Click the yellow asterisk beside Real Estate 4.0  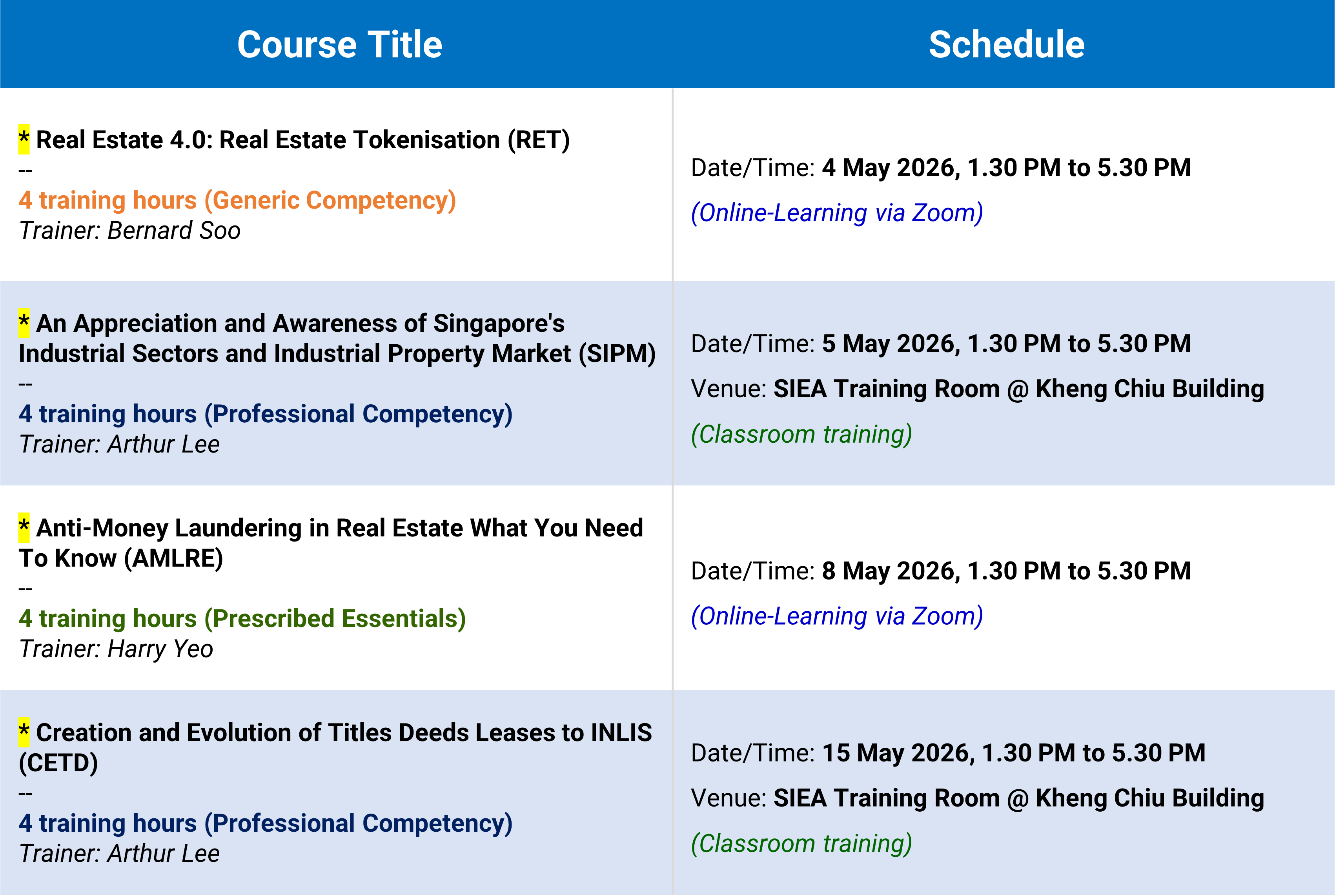click(24, 140)
